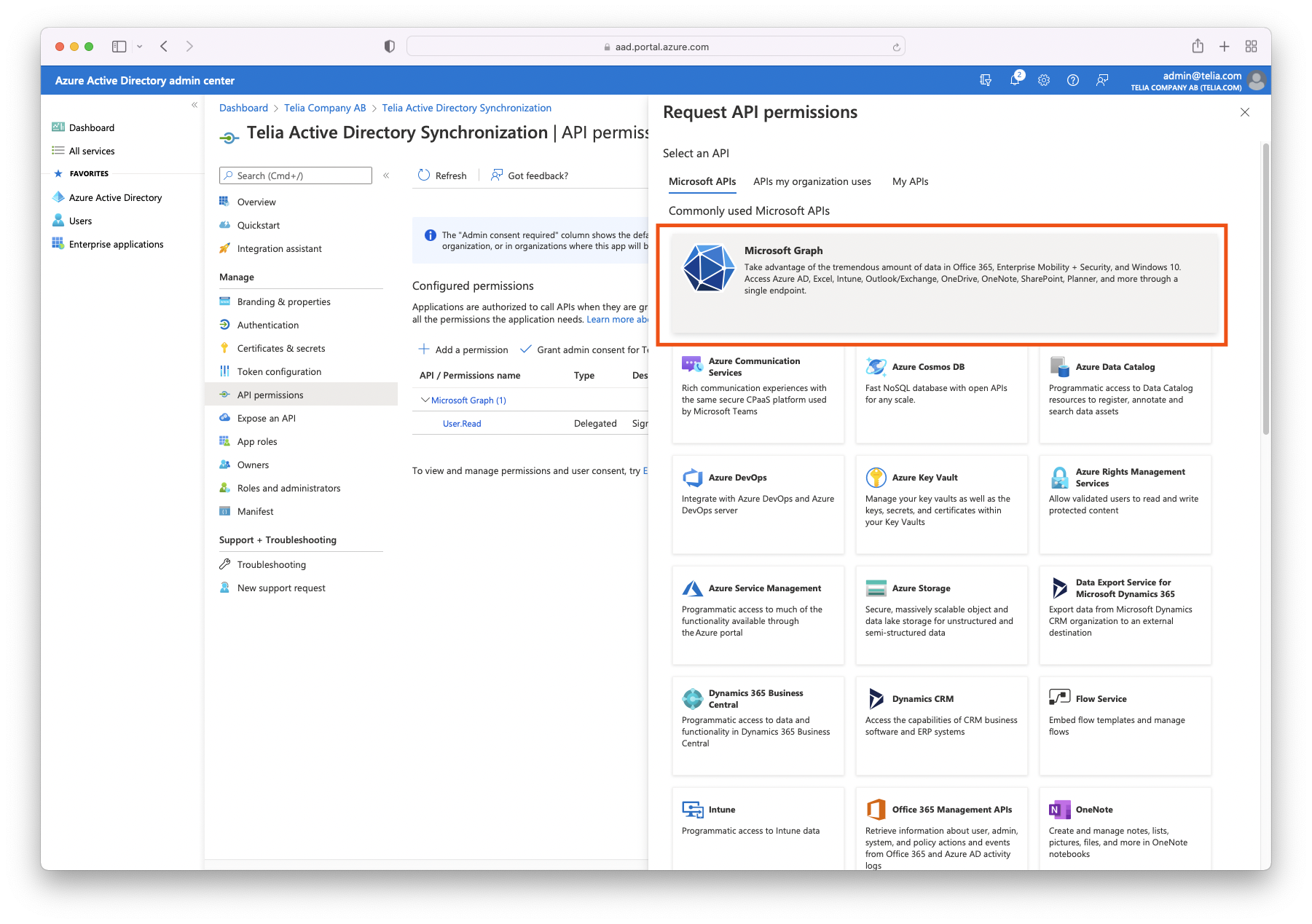The height and width of the screenshot is (924, 1312).
Task: Click the Search (Cmd+/) field
Action: [x=296, y=175]
